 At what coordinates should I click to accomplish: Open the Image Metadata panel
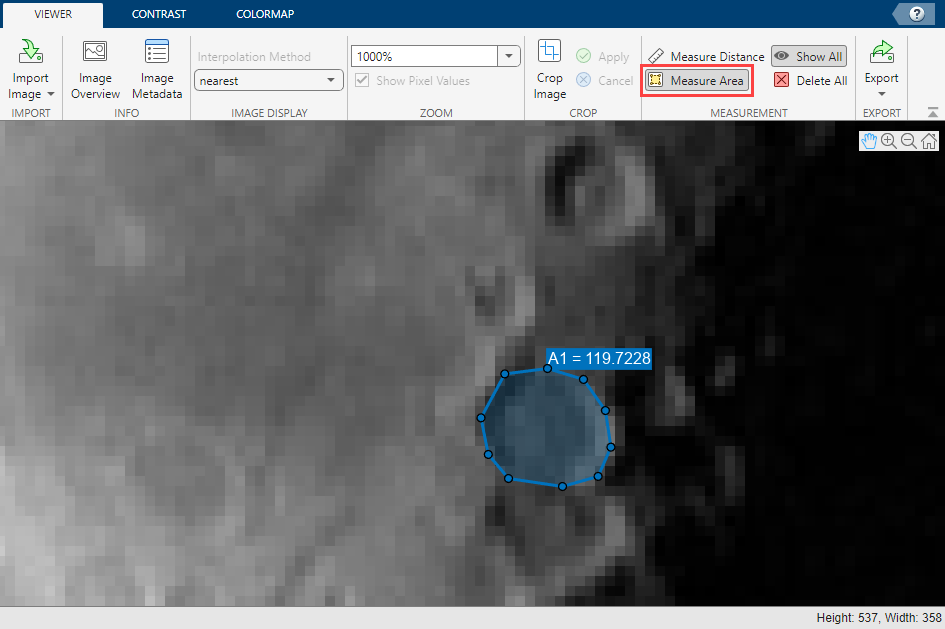point(157,68)
